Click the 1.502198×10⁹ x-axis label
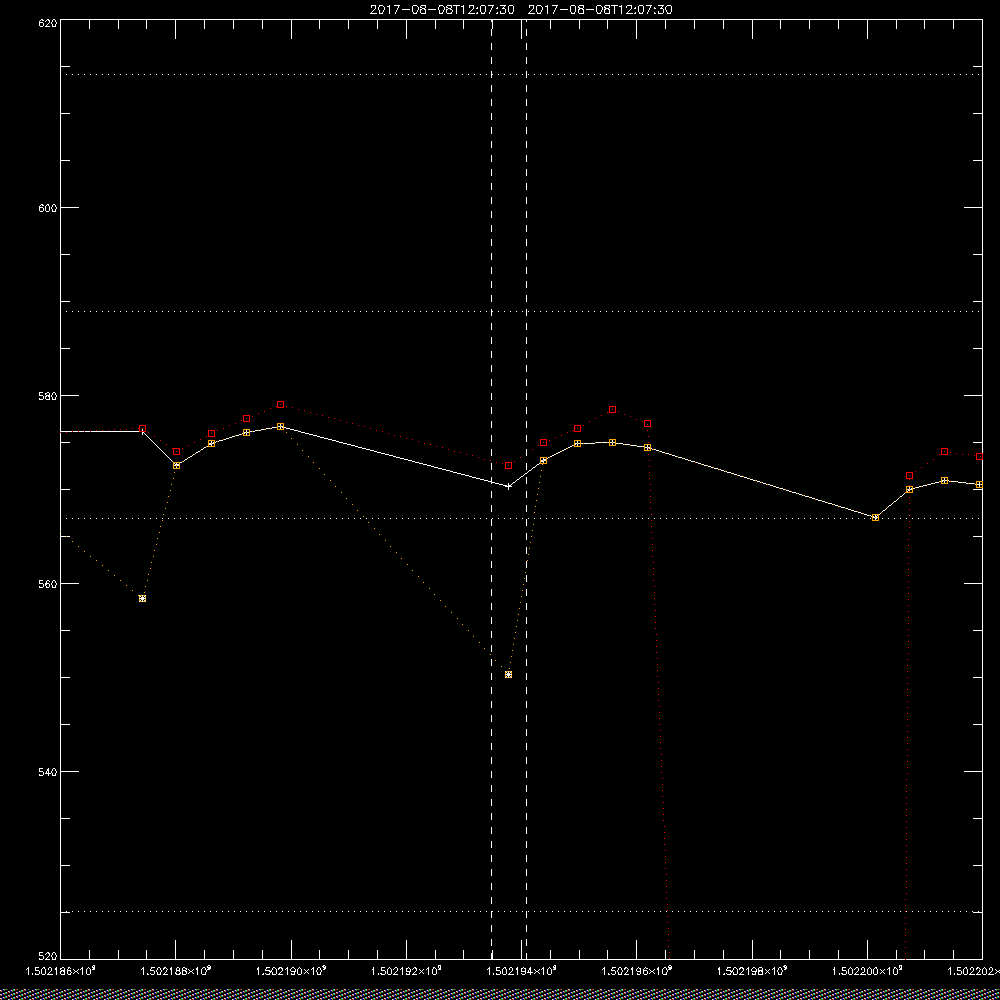 click(x=753, y=971)
